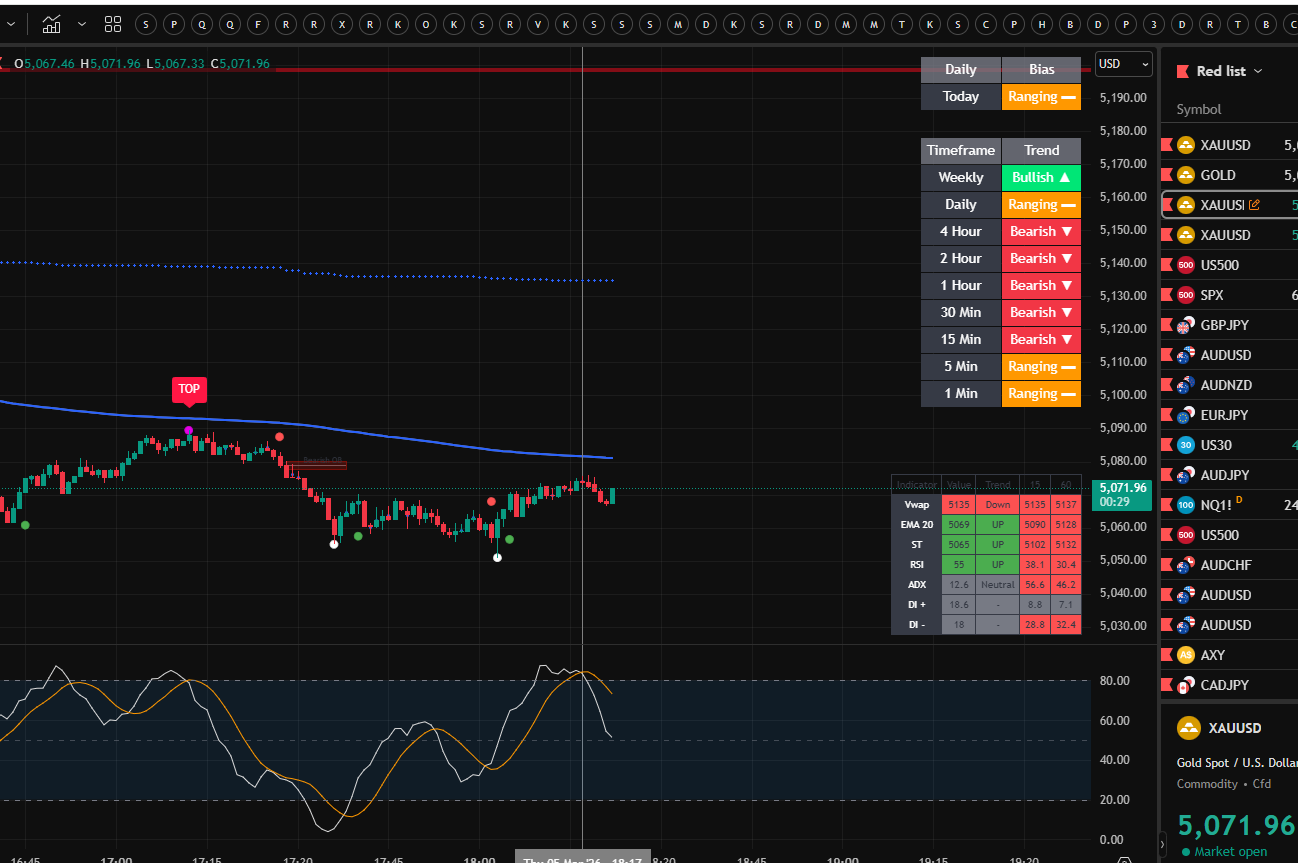The width and height of the screenshot is (1298, 863).
Task: Collapse the right panel using the edge arrow
Action: click(1162, 842)
